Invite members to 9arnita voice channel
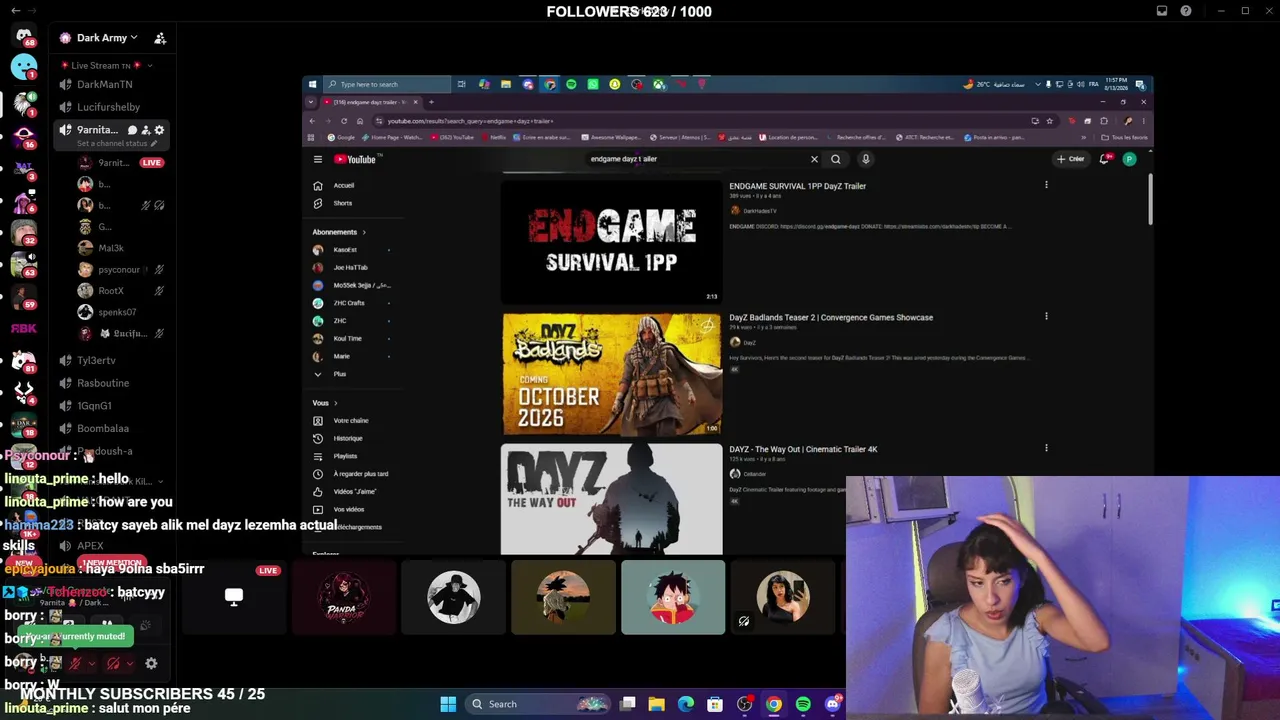Screen dimensions: 1280x720 (145, 130)
